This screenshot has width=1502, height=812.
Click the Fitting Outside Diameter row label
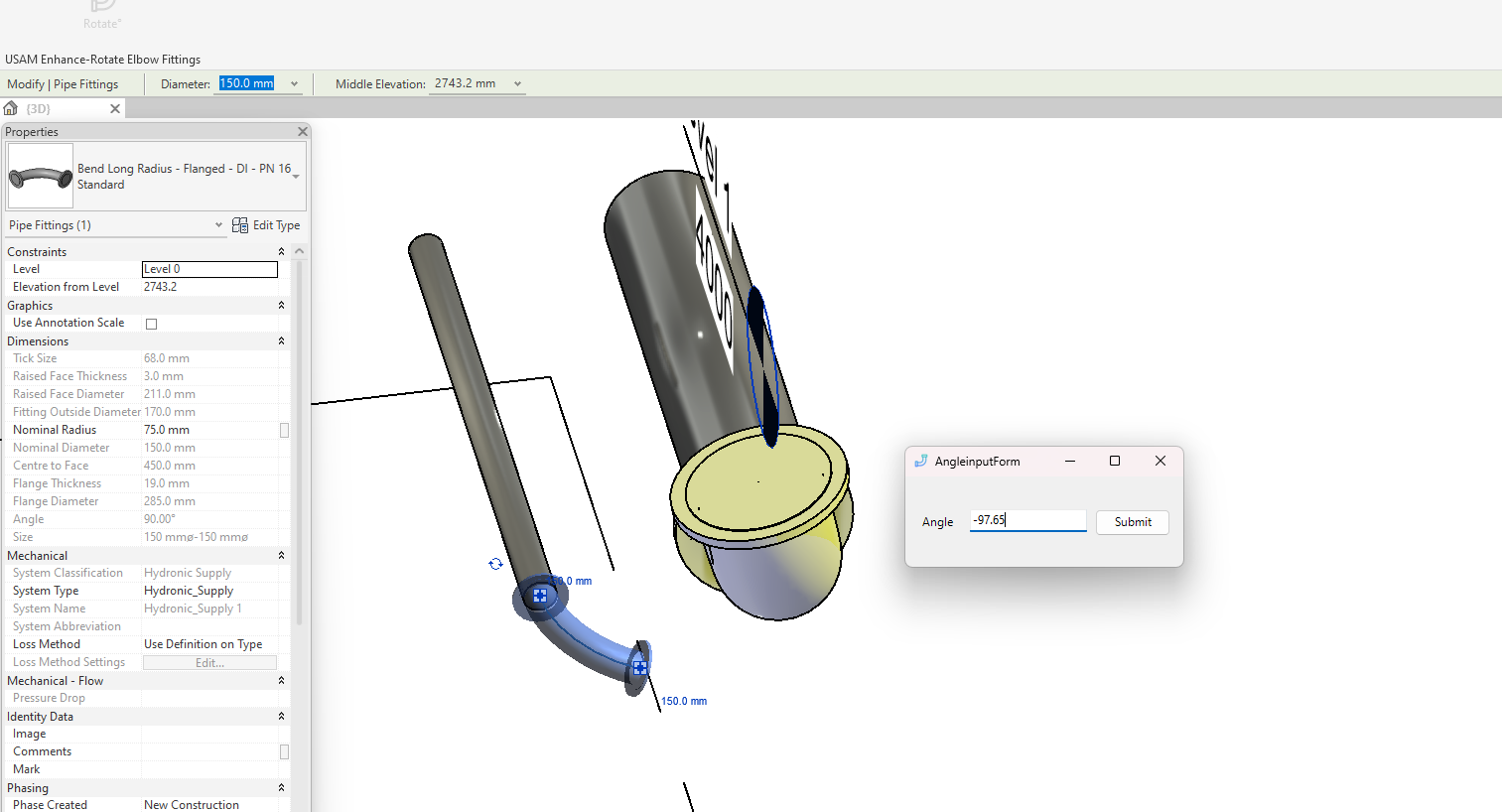[x=76, y=412]
